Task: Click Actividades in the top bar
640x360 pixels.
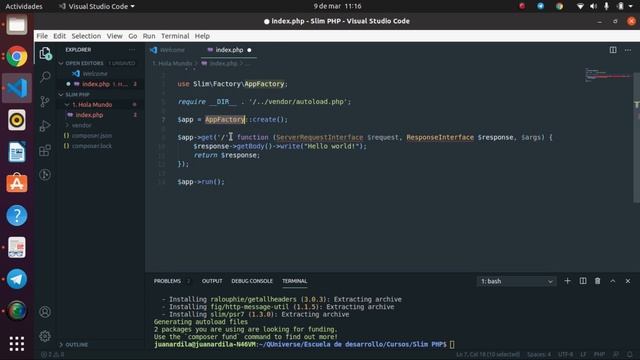Action: pos(24,6)
